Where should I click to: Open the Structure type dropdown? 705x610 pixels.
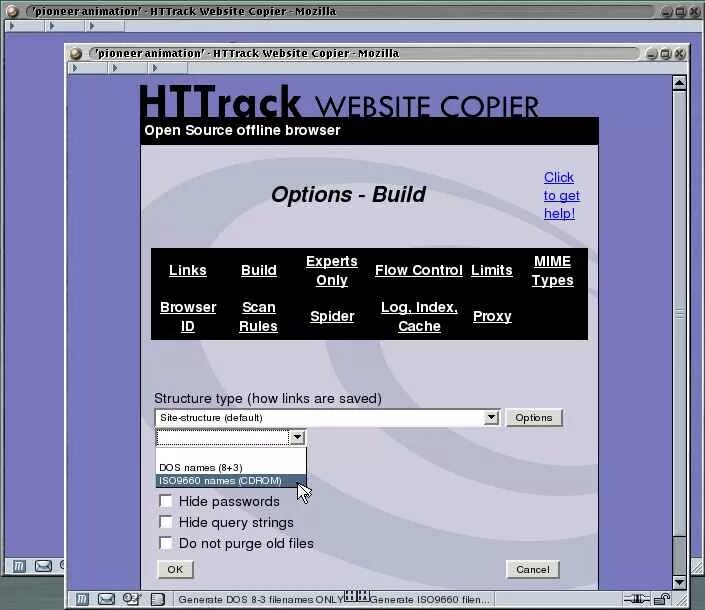[327, 418]
